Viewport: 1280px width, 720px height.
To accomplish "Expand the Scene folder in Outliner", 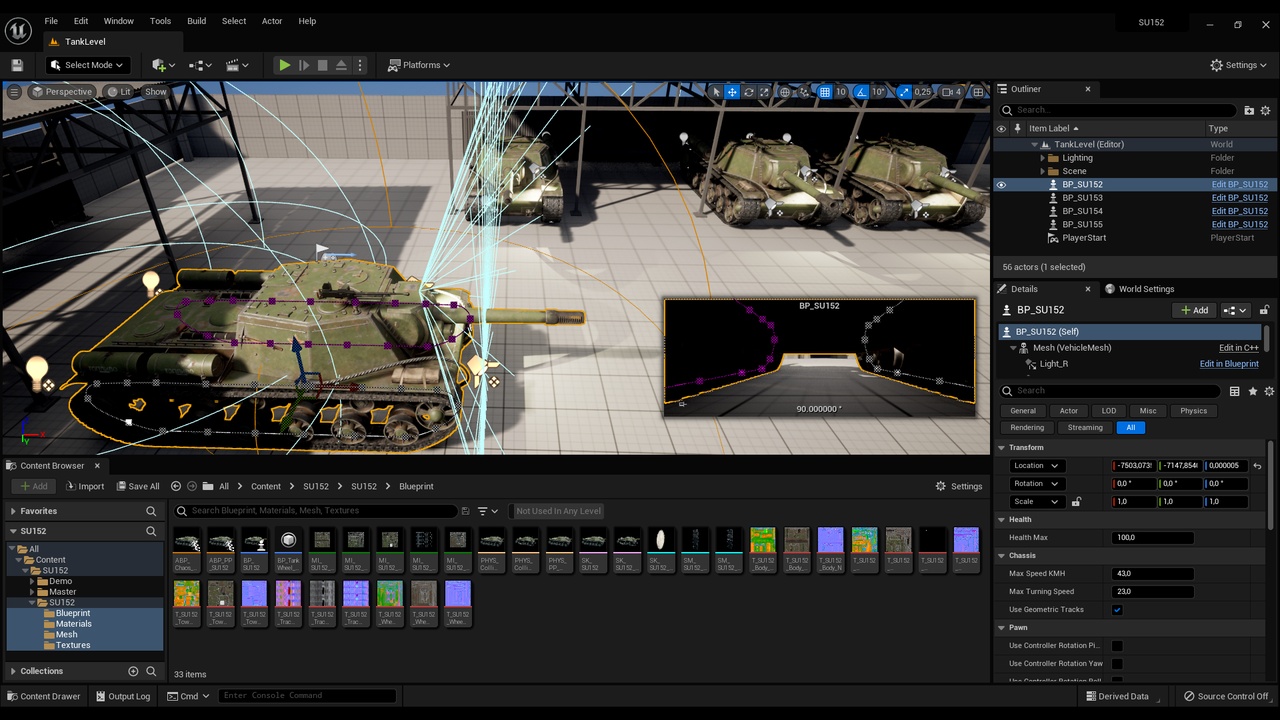I will tap(1042, 171).
